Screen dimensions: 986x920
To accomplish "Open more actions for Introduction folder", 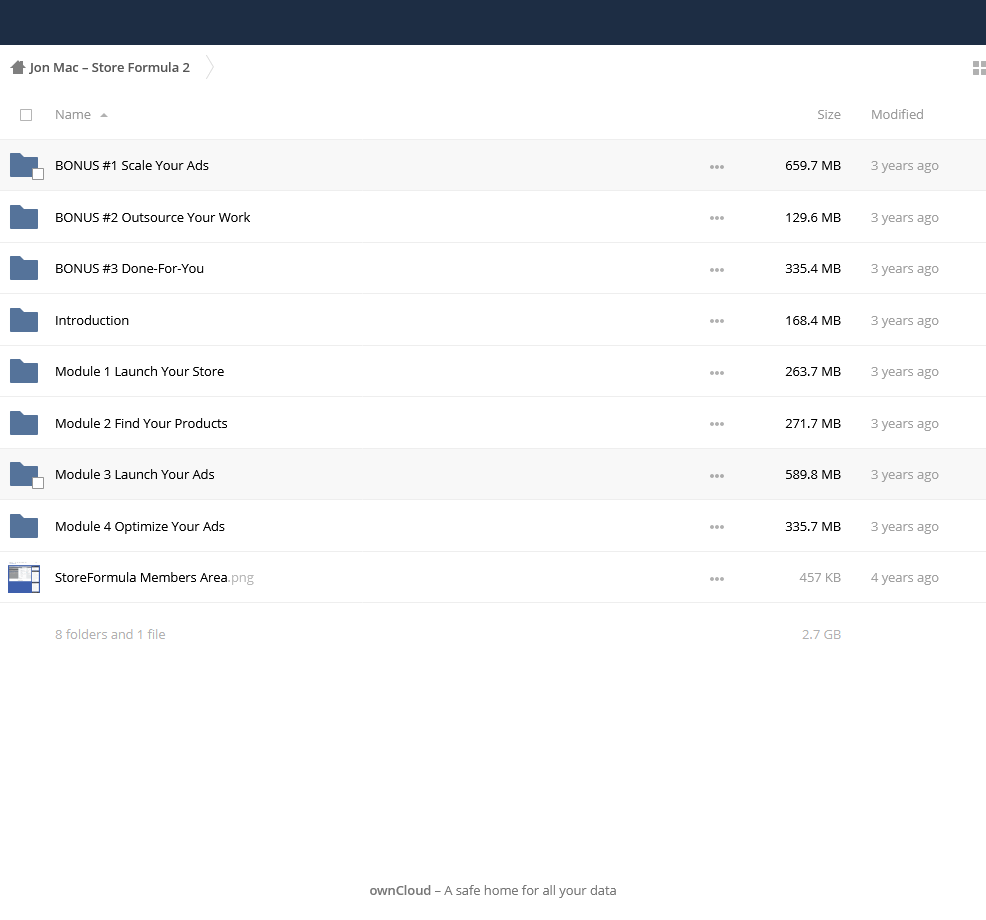I will [717, 321].
